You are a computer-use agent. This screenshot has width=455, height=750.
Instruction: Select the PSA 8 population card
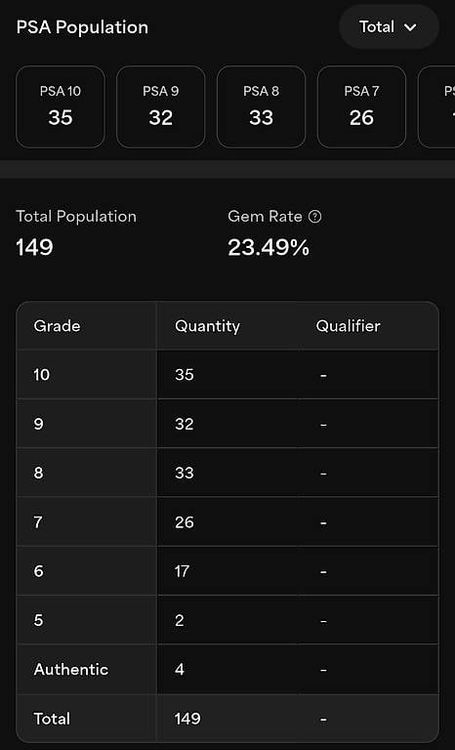coord(261,107)
